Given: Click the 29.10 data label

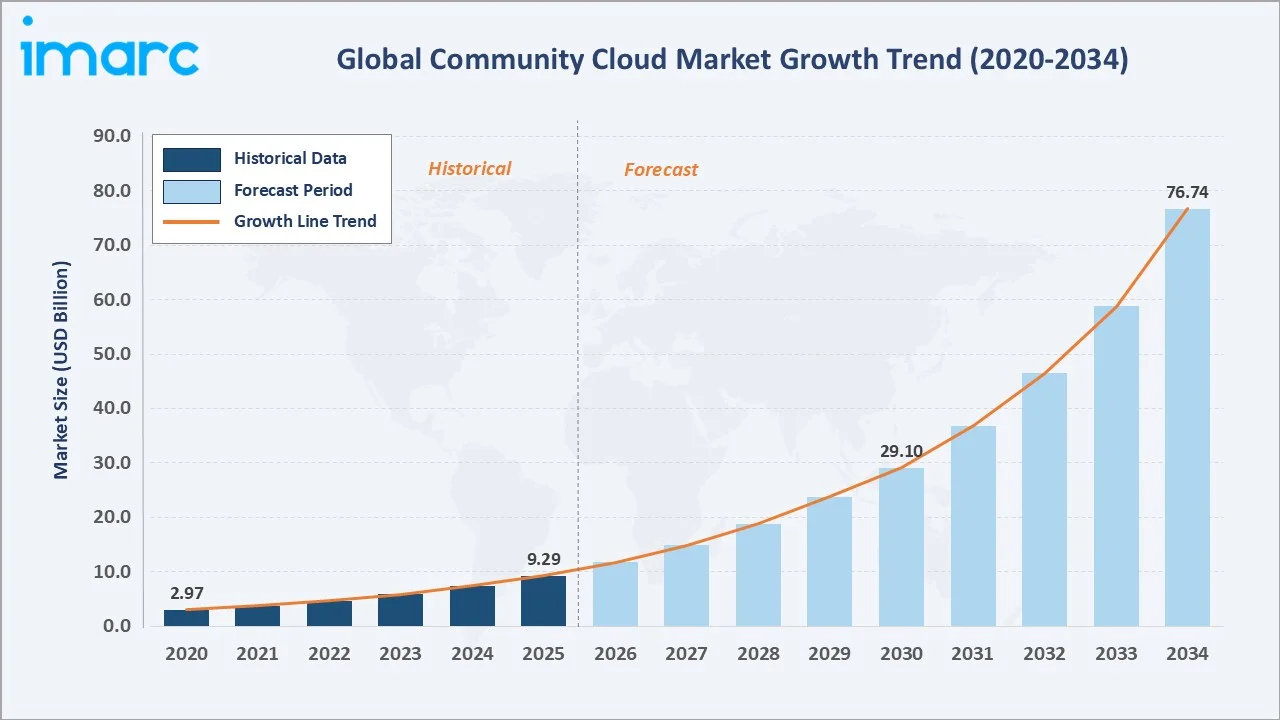Looking at the screenshot, I should 901,452.
